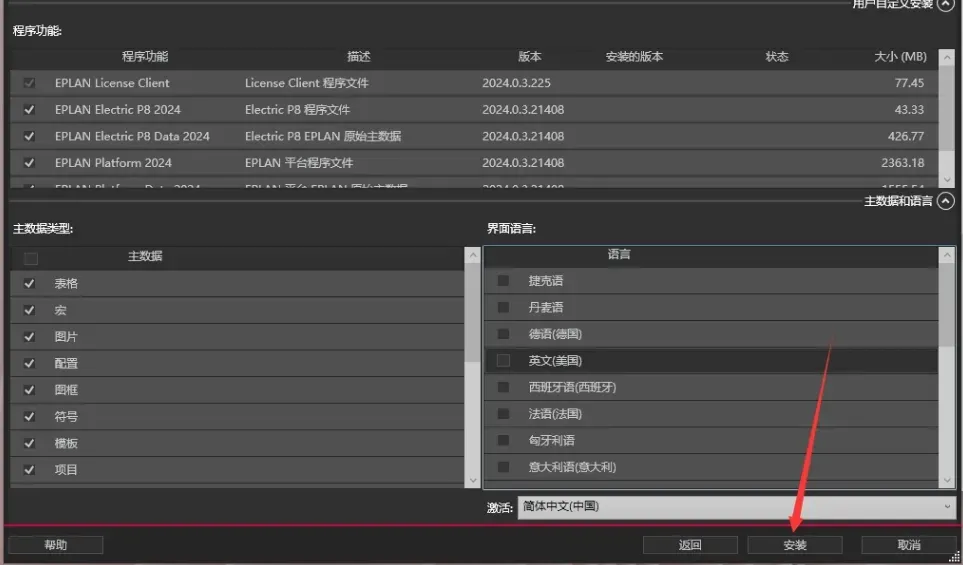Enable 西班牙语(西班牙) language checkbox
Viewport: 963px width, 565px height.
pos(503,387)
